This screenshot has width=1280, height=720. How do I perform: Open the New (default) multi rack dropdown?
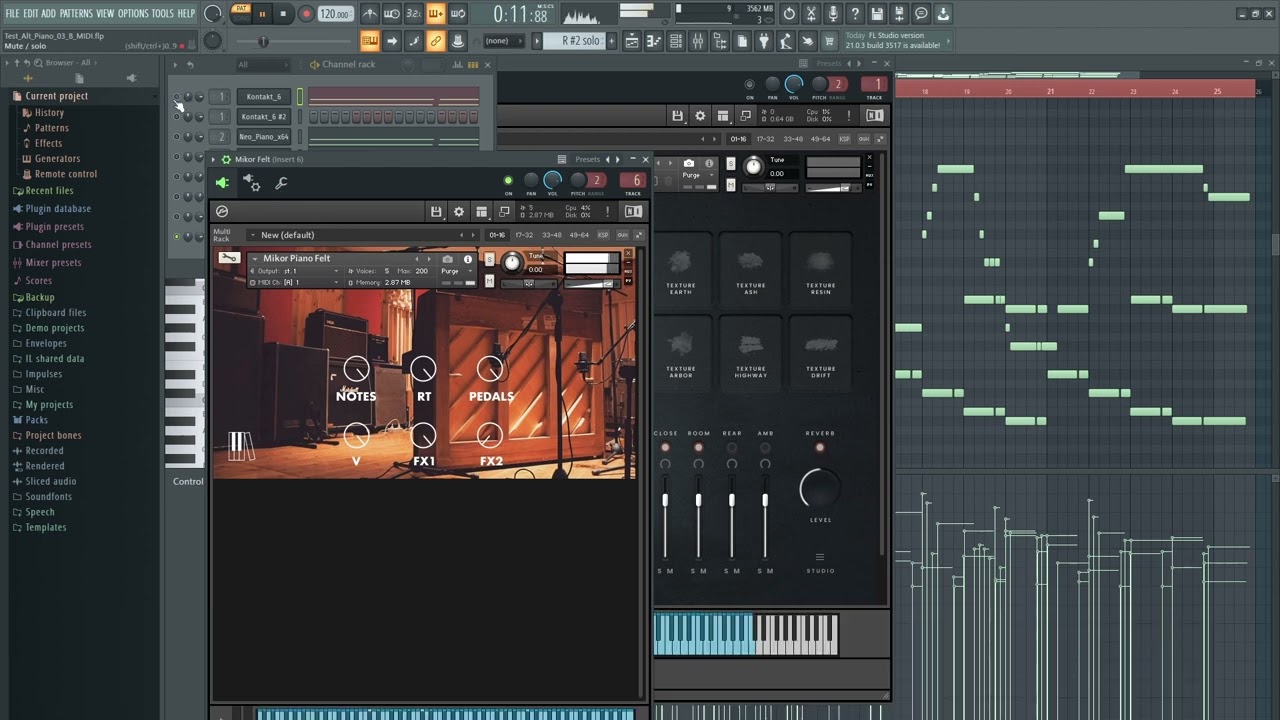pos(253,235)
